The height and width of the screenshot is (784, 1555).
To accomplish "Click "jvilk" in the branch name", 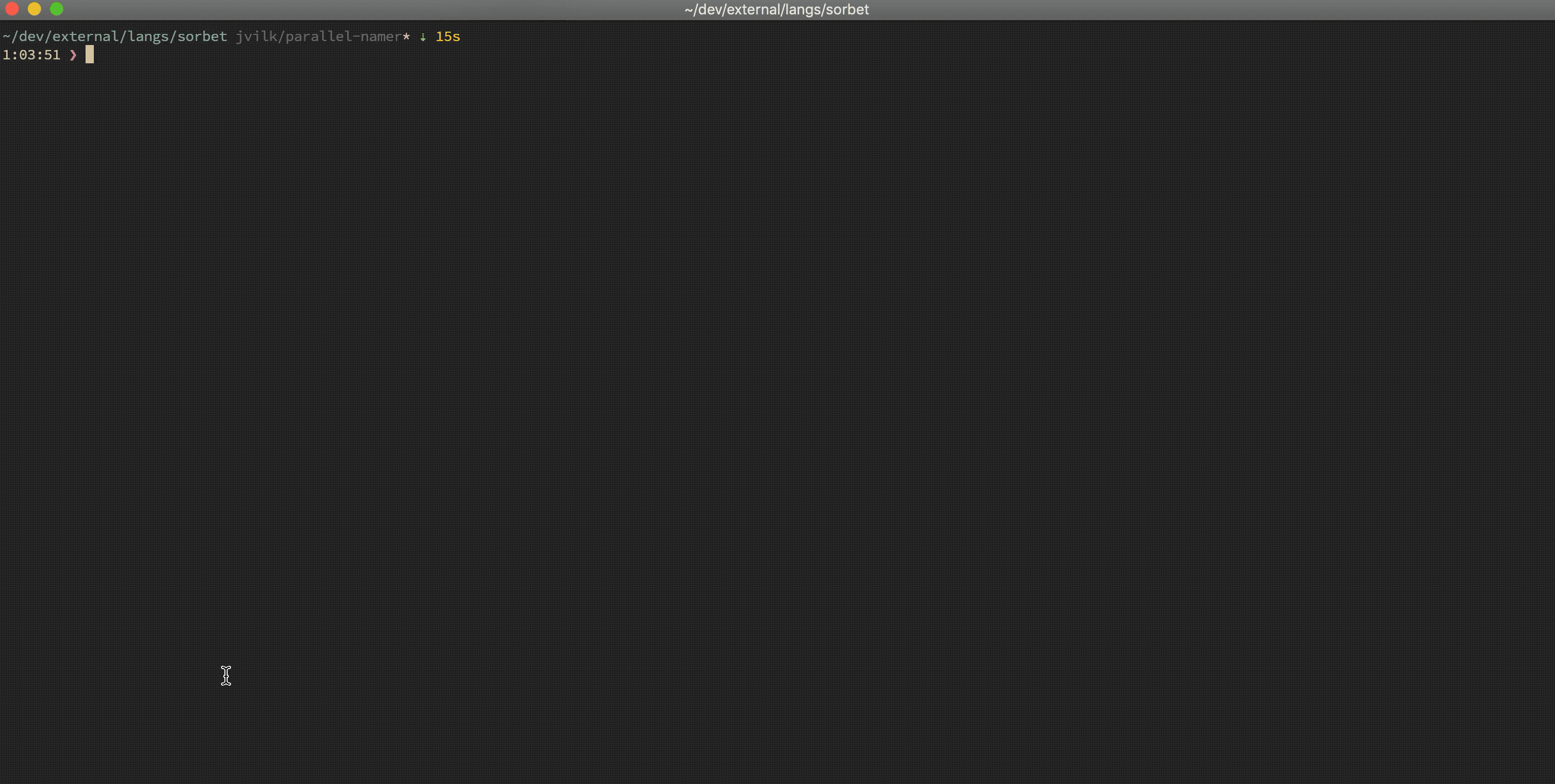I will [256, 37].
